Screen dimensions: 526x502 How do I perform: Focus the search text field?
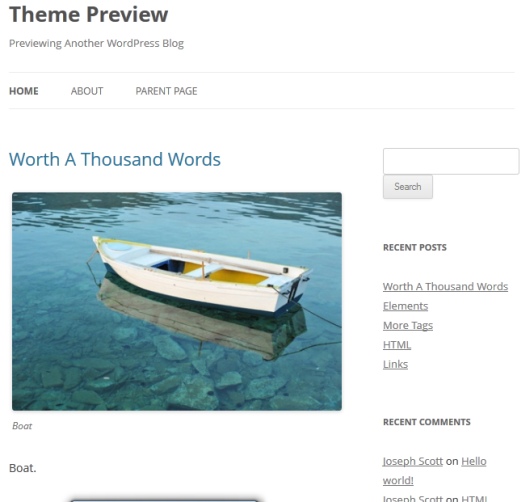click(x=451, y=161)
